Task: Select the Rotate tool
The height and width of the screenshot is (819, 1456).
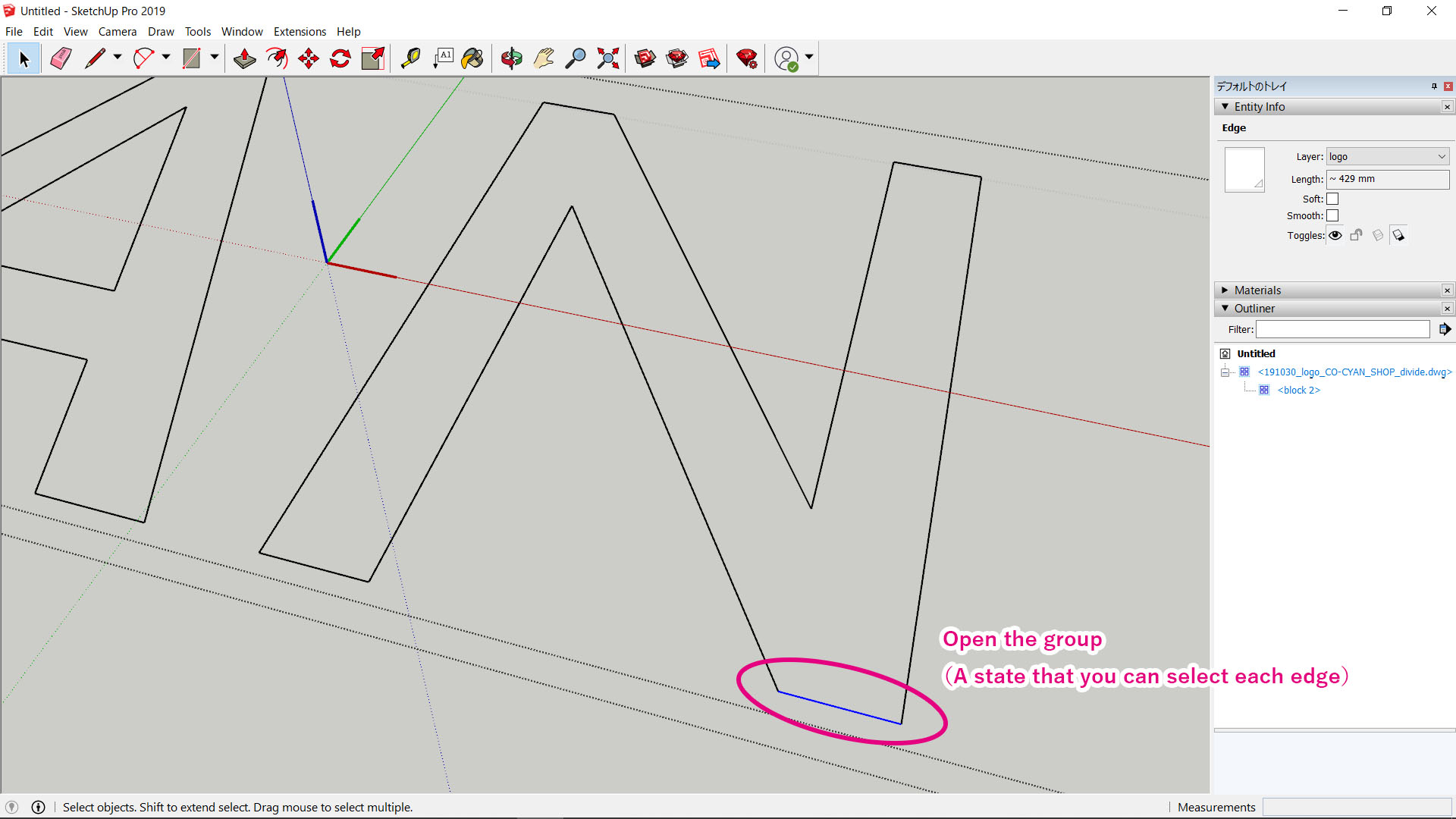Action: (x=340, y=58)
